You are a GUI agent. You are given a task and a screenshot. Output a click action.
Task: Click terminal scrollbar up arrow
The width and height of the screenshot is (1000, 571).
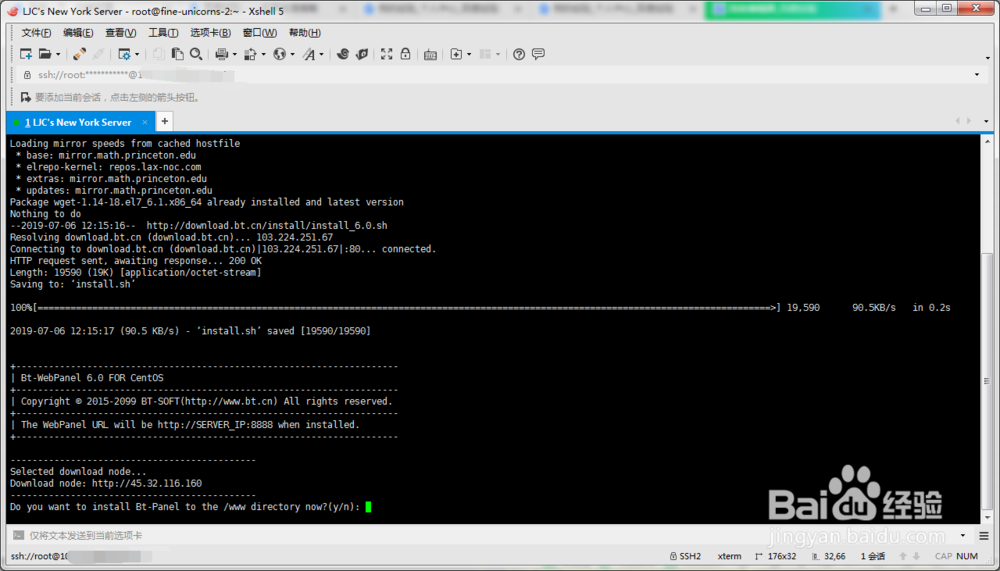tap(987, 141)
